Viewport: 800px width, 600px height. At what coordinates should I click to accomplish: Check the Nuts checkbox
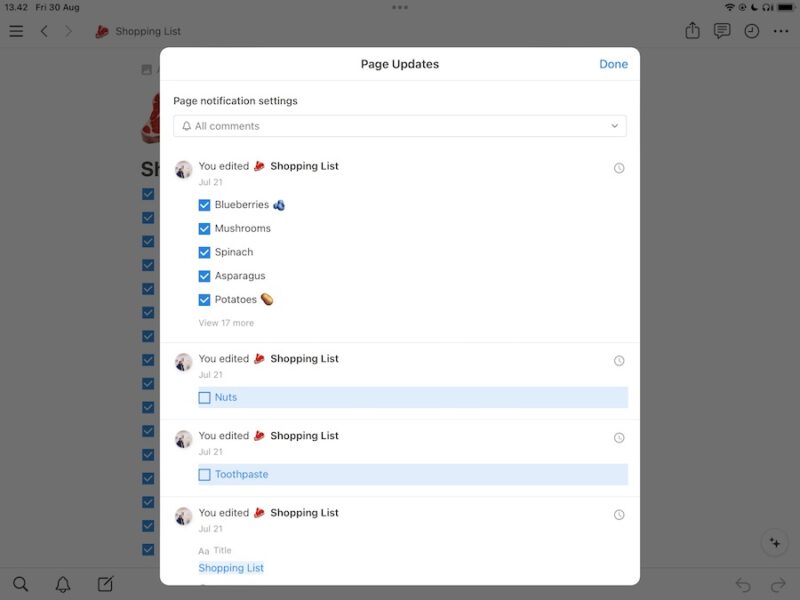203,397
